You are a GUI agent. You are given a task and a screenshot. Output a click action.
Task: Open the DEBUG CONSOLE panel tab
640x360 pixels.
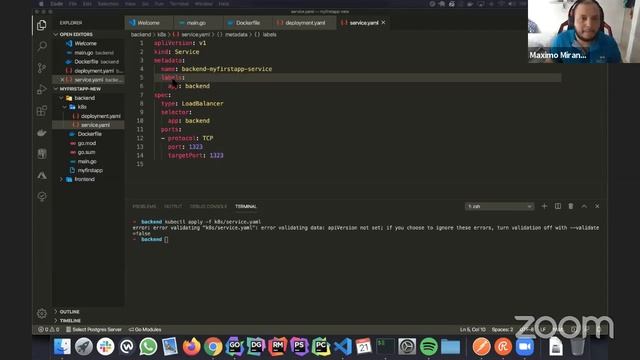(208, 207)
